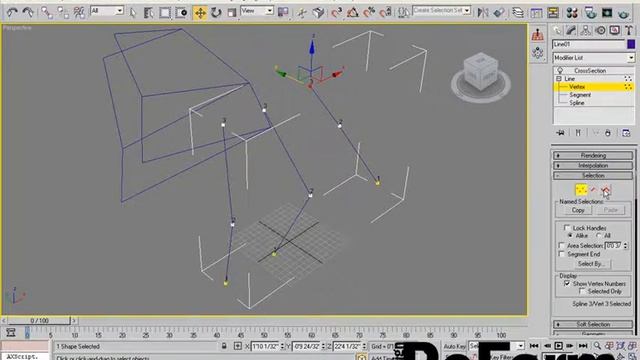Image resolution: width=640 pixels, height=360 pixels.
Task: Expand the Rendering rollout
Action: click(x=593, y=156)
